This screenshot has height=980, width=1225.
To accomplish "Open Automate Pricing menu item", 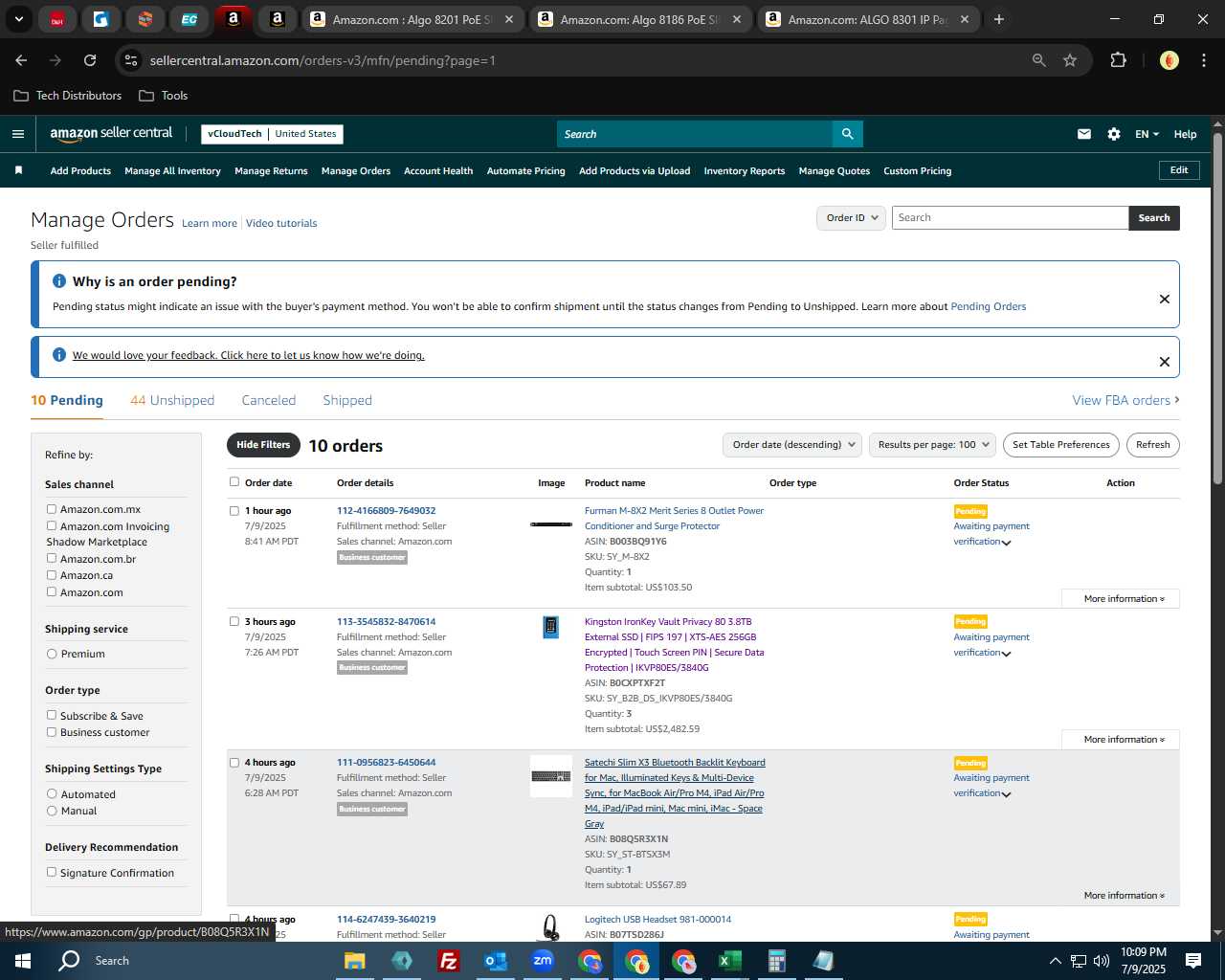I will click(525, 171).
